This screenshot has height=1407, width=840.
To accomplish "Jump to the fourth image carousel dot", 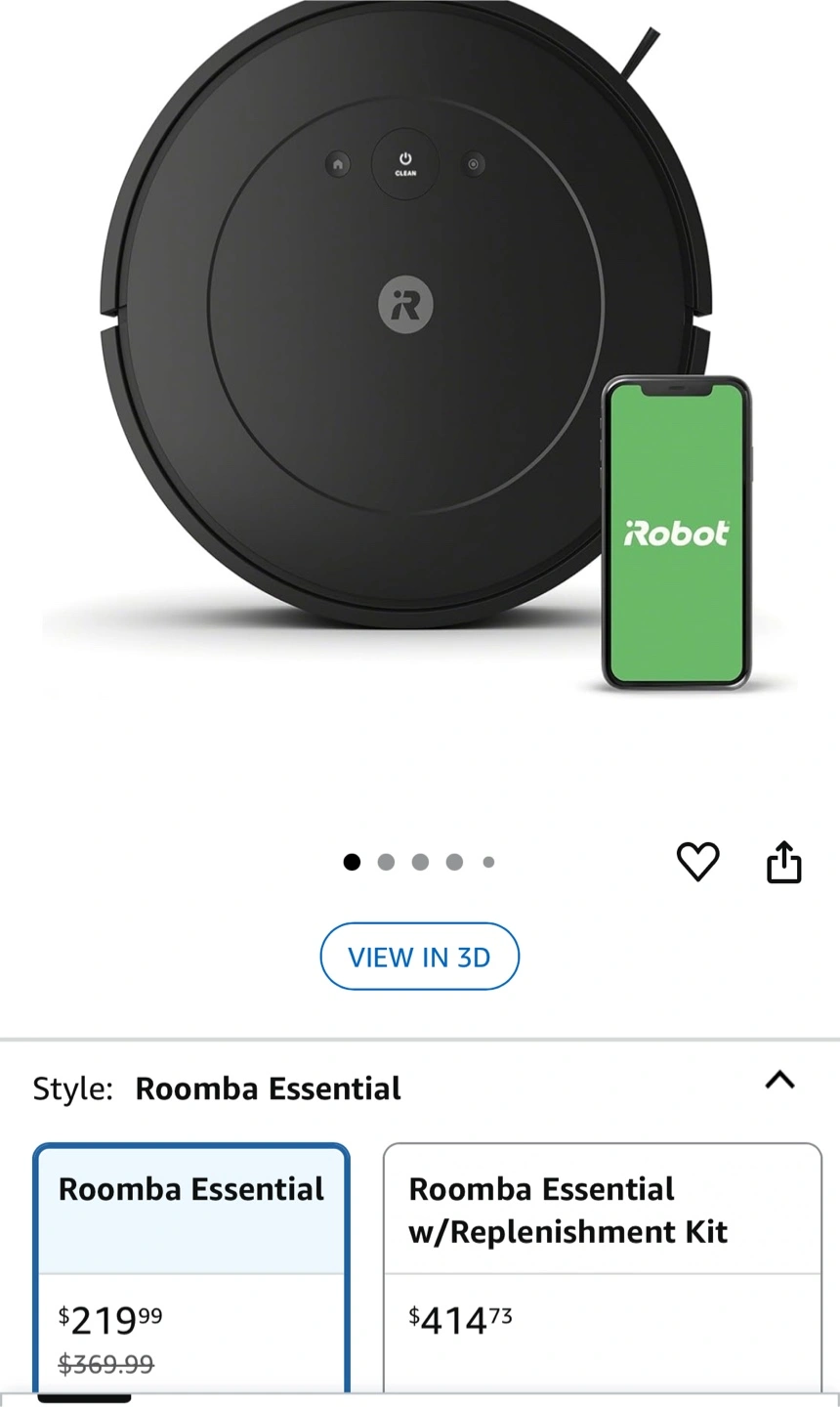I will 454,862.
